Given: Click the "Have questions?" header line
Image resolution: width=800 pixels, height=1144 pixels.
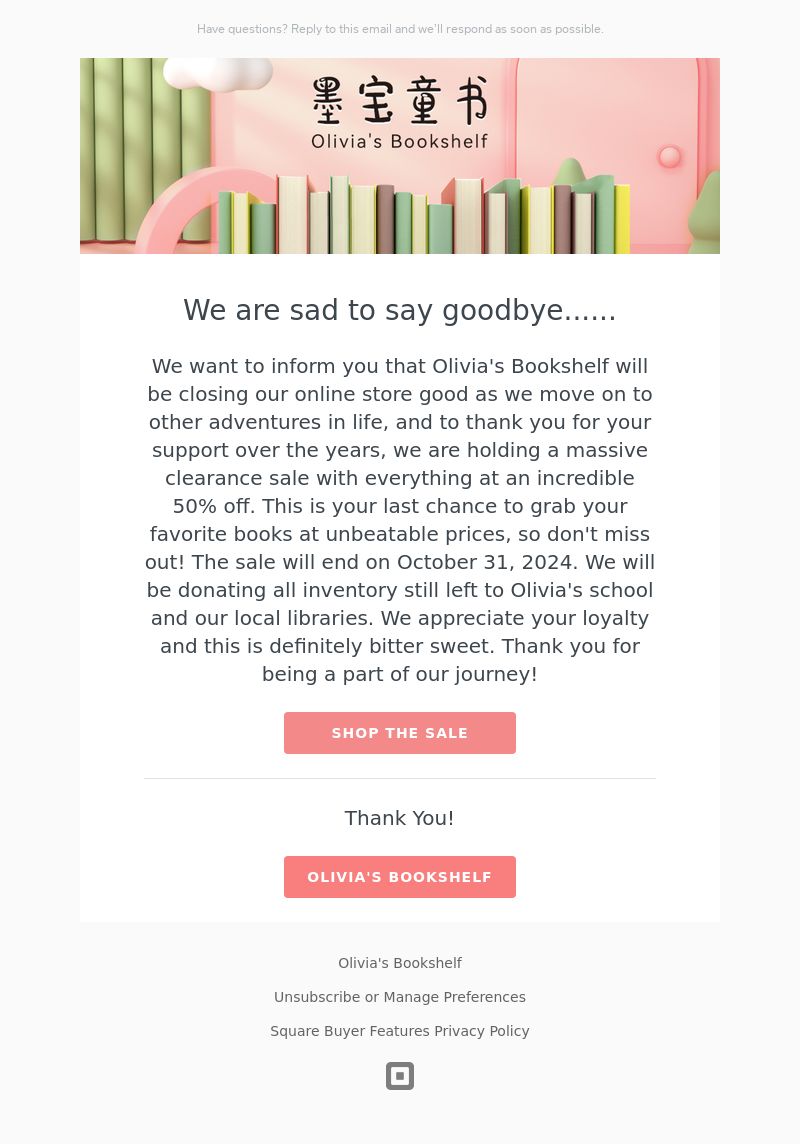Looking at the screenshot, I should (400, 29).
